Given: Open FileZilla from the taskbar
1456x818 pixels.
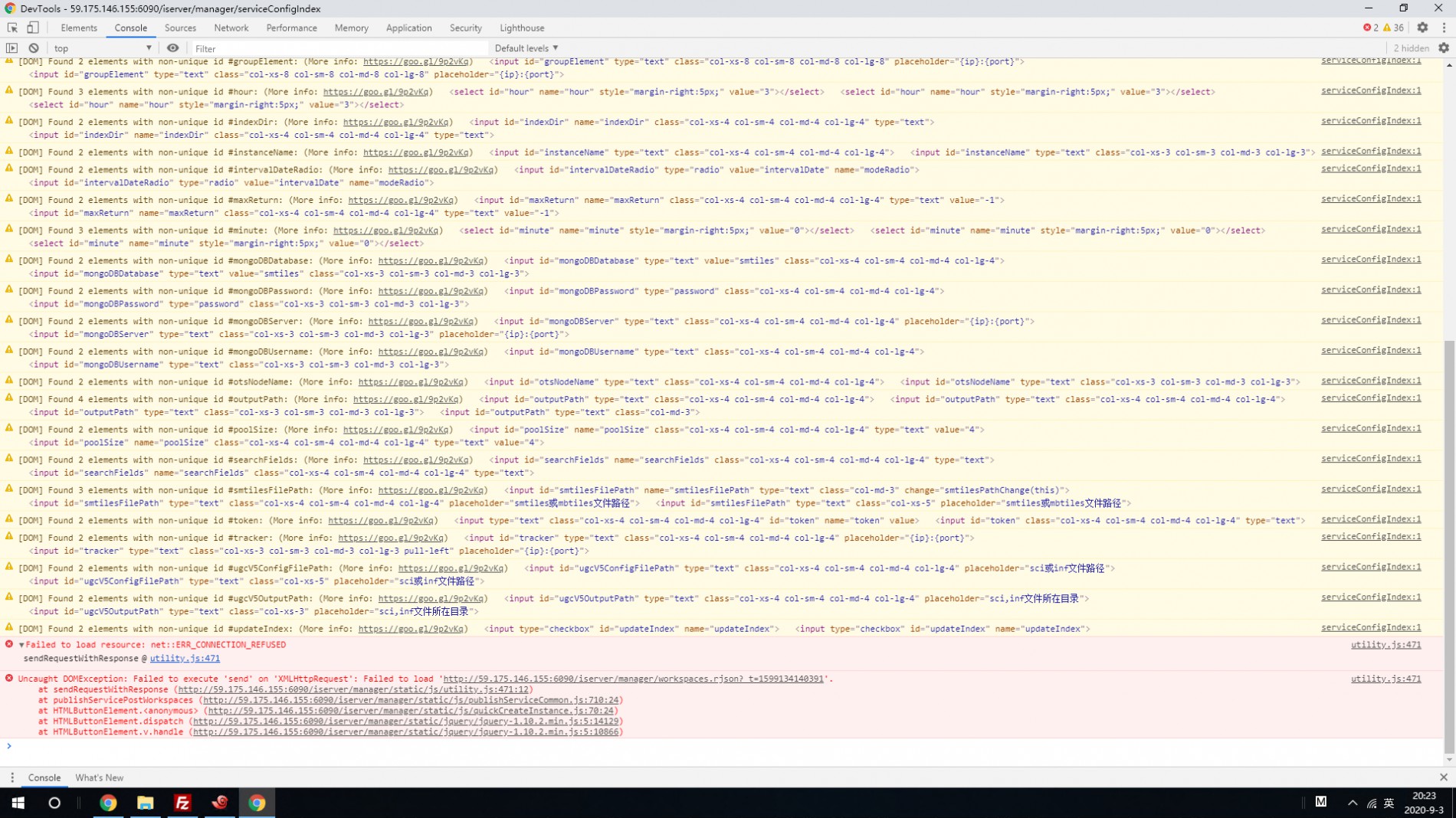Looking at the screenshot, I should (182, 803).
